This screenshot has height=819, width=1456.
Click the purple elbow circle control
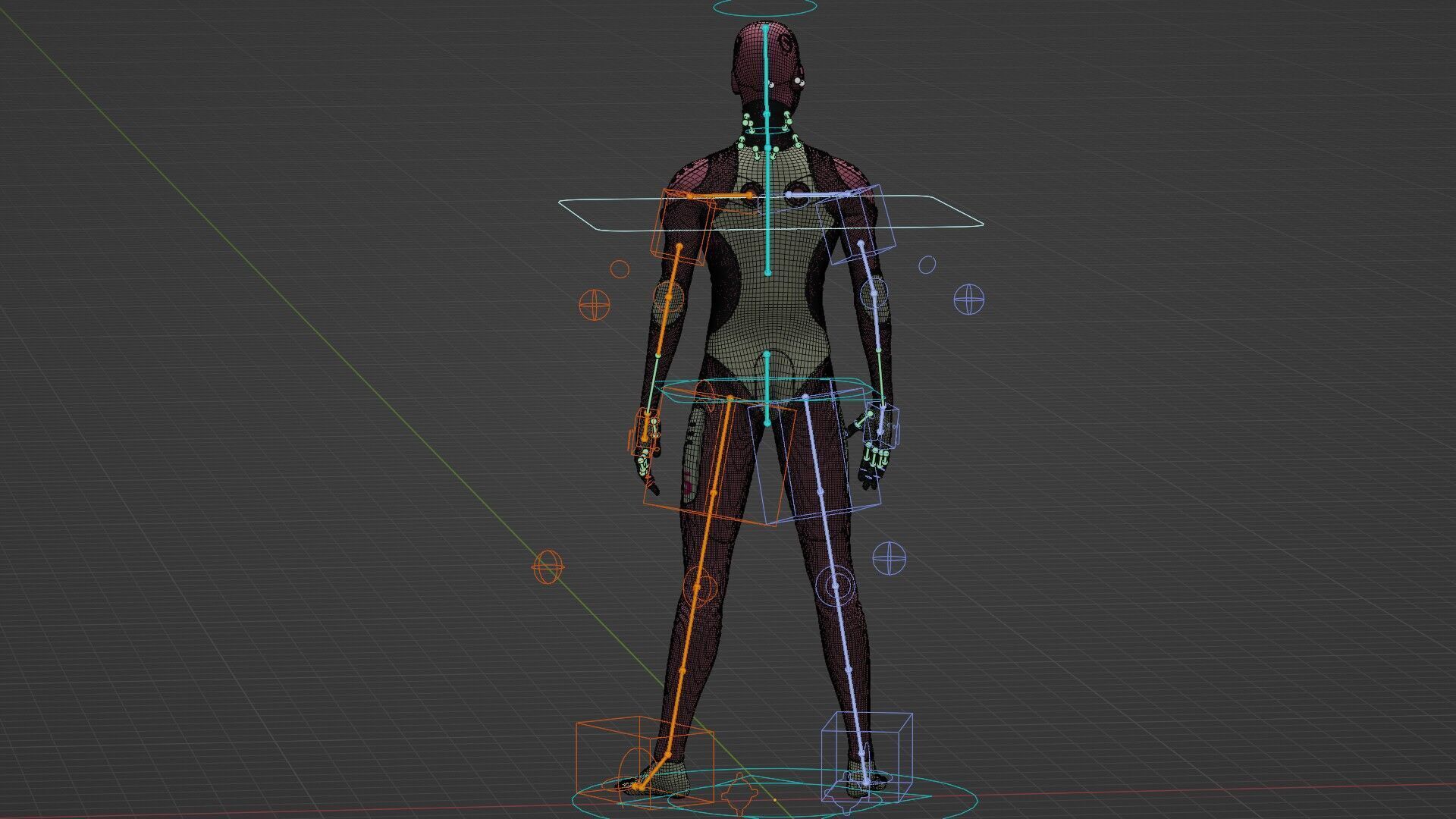point(874,293)
